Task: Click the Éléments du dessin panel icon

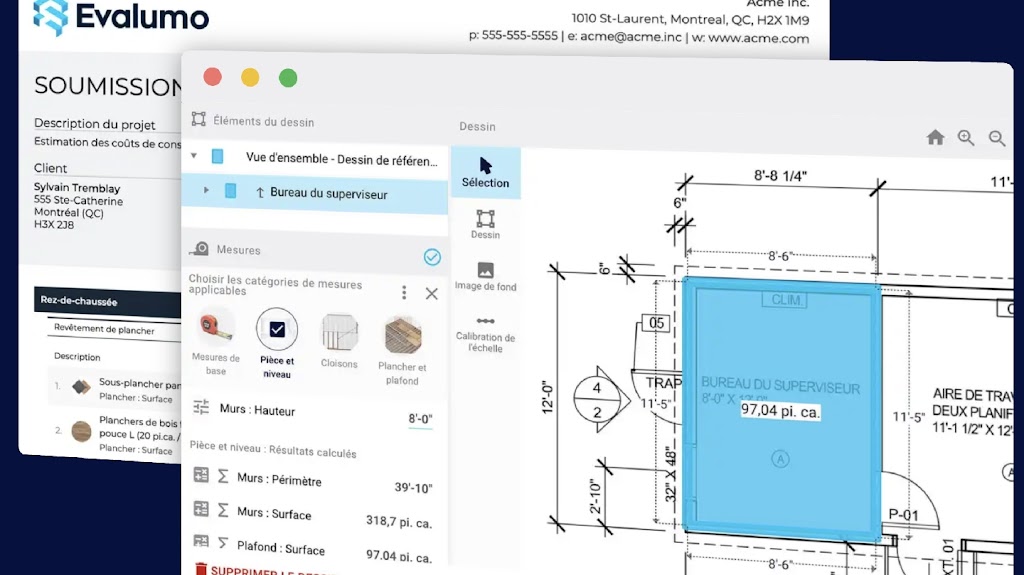Action: pyautogui.click(x=199, y=119)
